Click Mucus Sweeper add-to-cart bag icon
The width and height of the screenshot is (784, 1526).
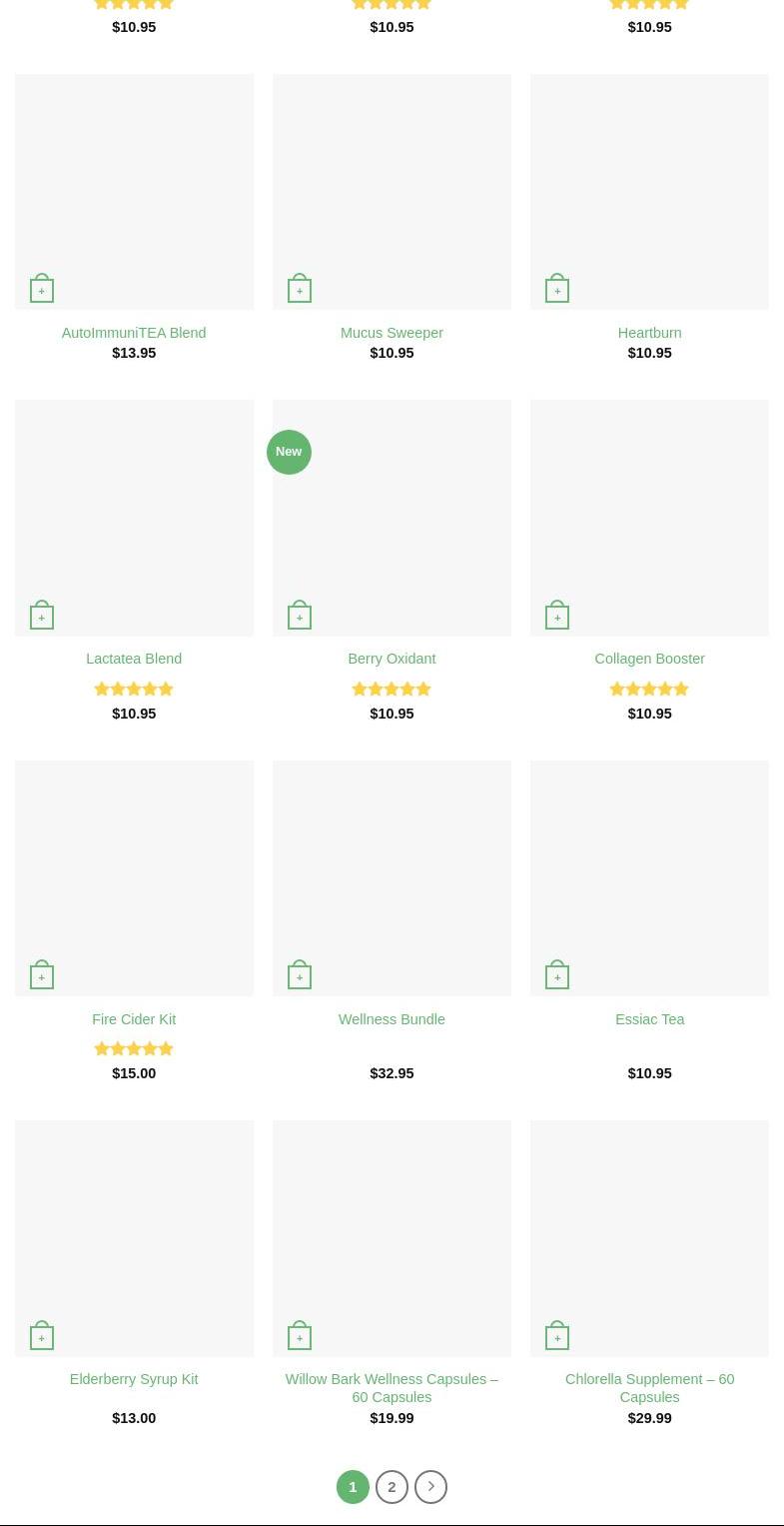click(x=300, y=289)
